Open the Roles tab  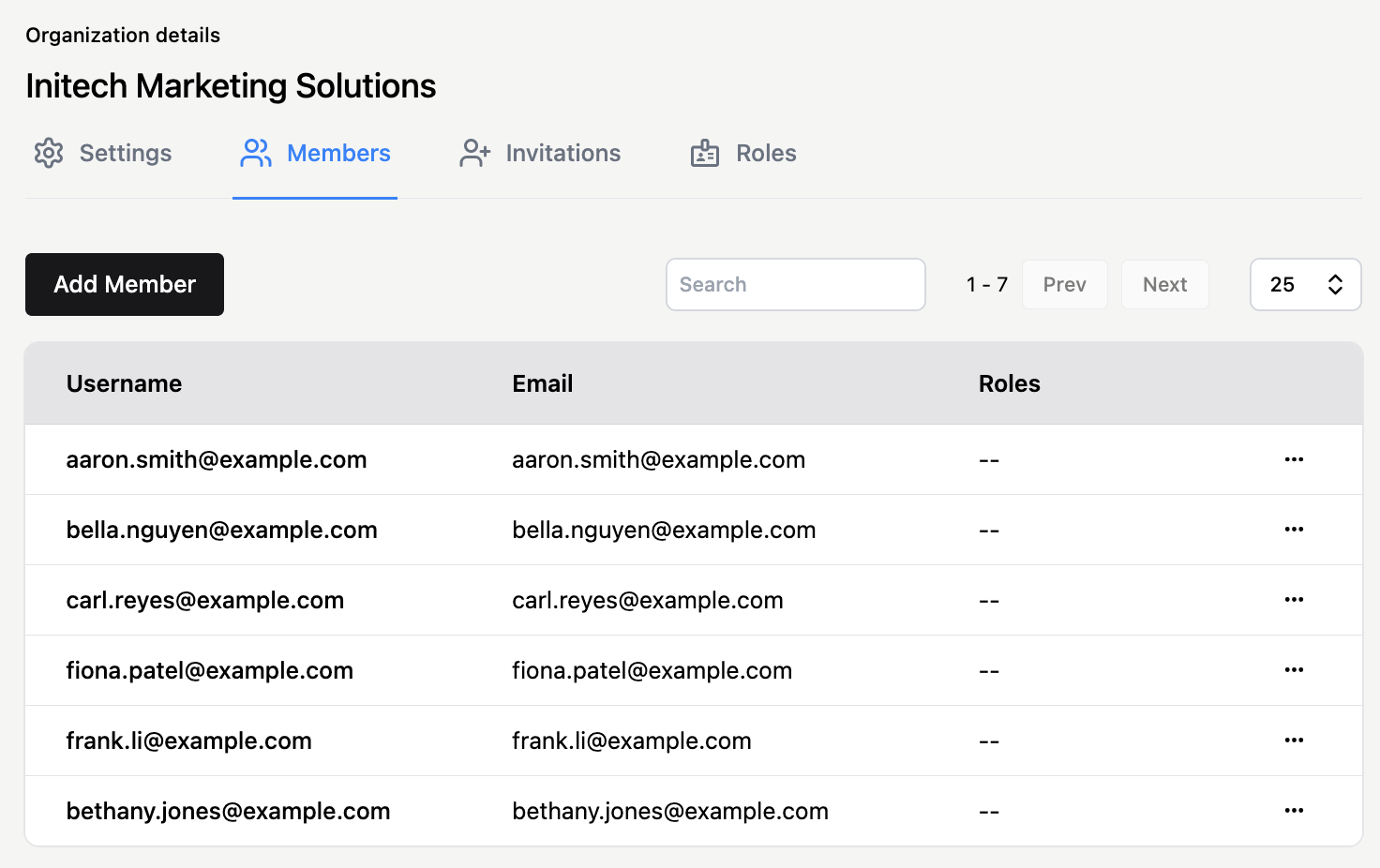pyautogui.click(x=765, y=153)
